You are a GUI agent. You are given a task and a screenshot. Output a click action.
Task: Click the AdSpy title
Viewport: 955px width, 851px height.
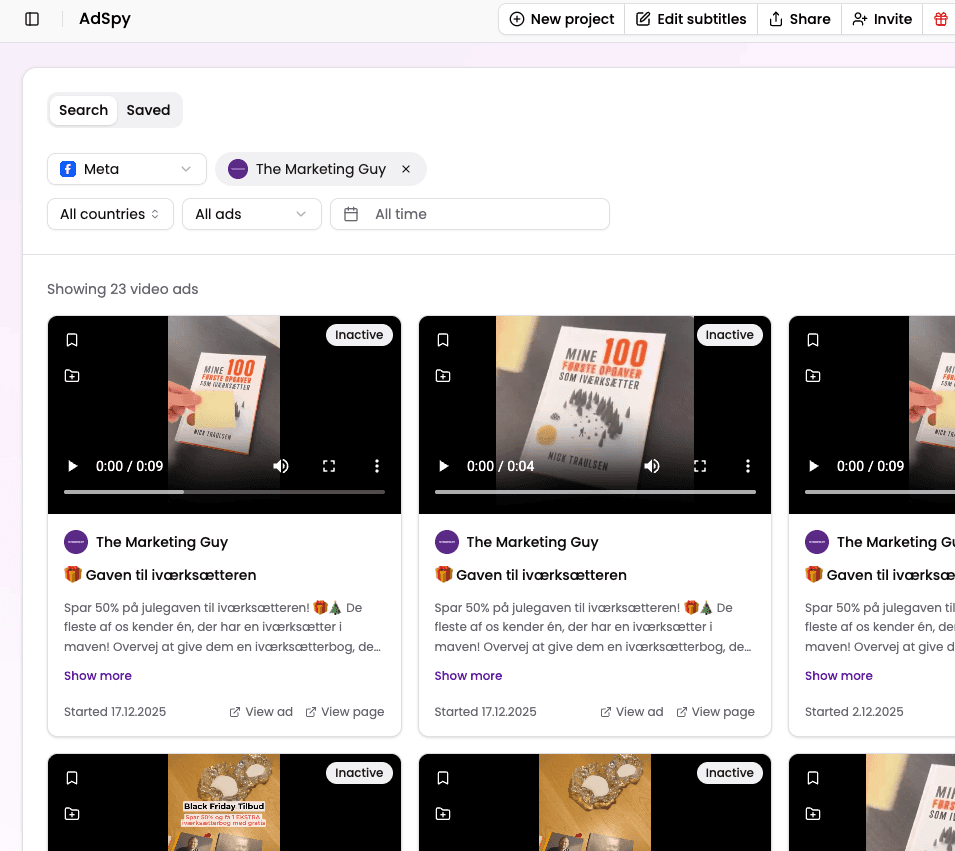click(105, 19)
